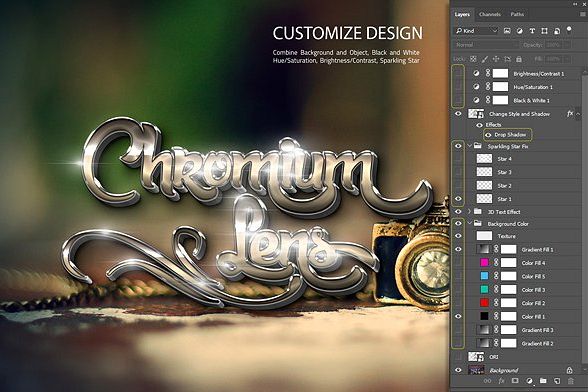Click the red Color Fill 2 swatch

(x=484, y=303)
